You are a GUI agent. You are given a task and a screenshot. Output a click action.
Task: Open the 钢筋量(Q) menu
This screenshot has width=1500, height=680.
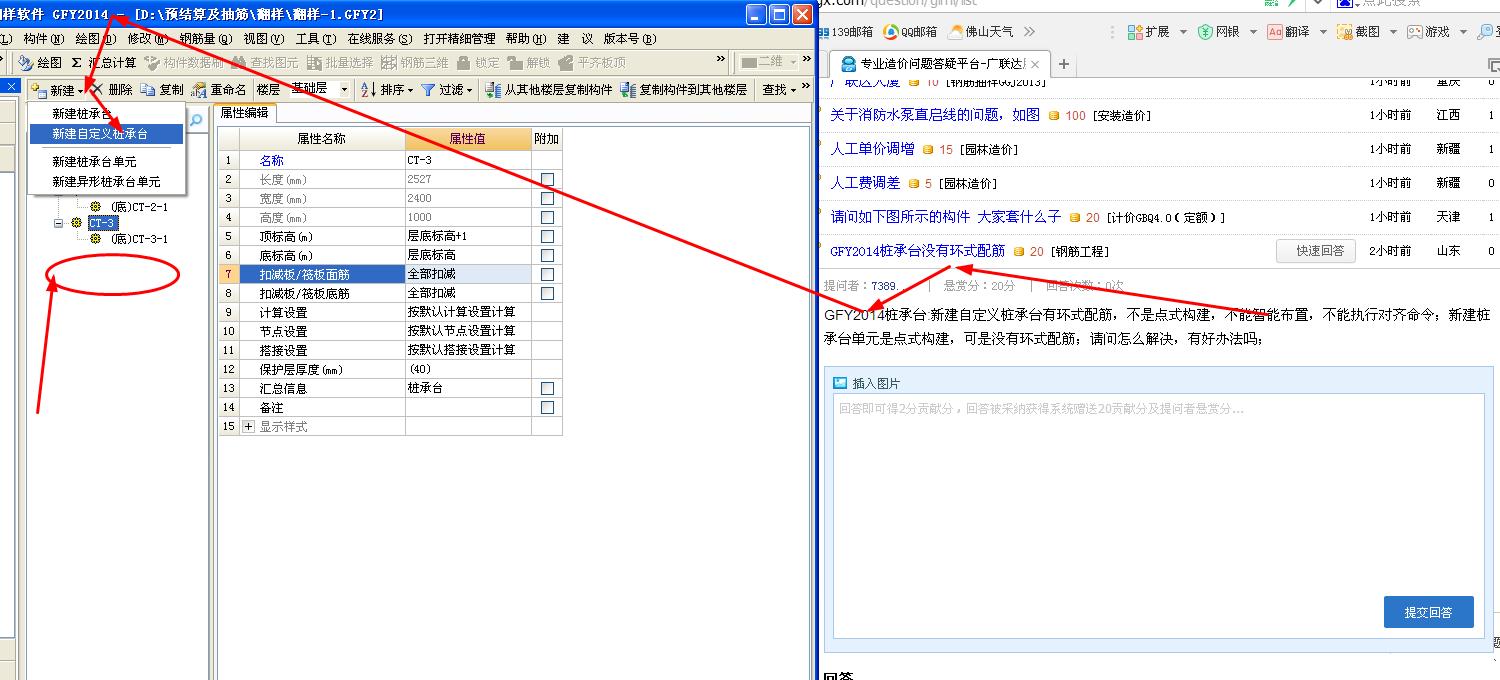(x=206, y=39)
